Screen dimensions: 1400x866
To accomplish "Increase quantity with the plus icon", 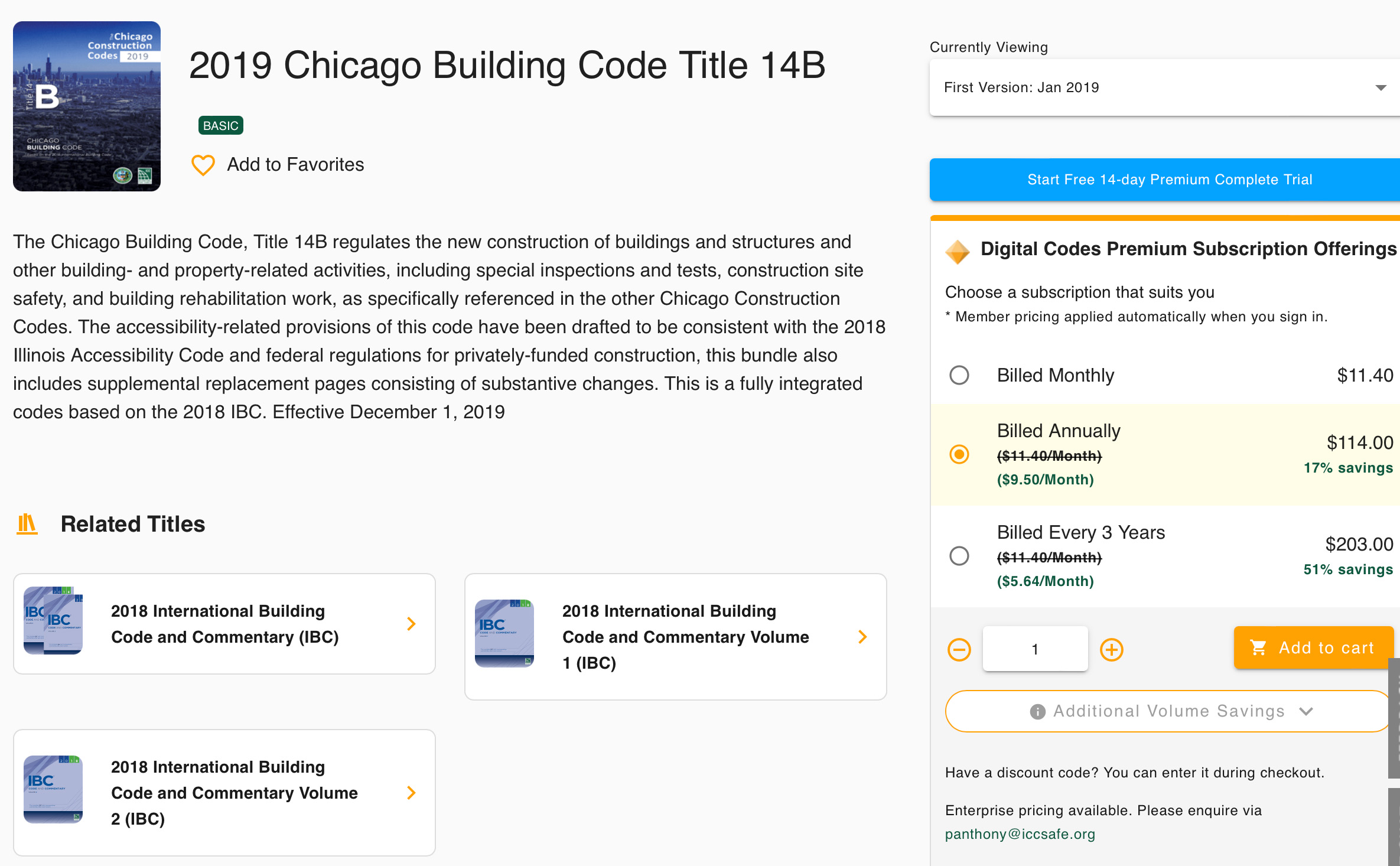I will coord(1112,650).
